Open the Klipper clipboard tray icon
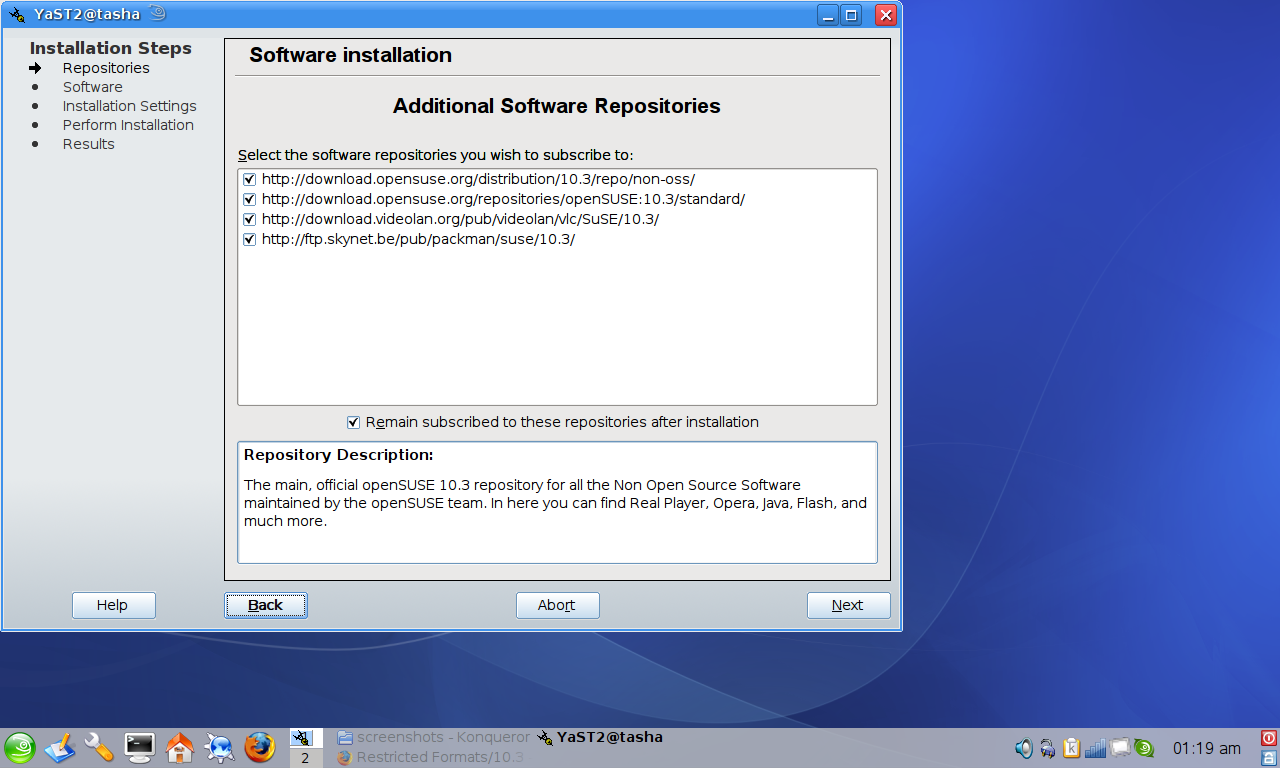This screenshot has width=1280, height=768. click(x=1072, y=748)
